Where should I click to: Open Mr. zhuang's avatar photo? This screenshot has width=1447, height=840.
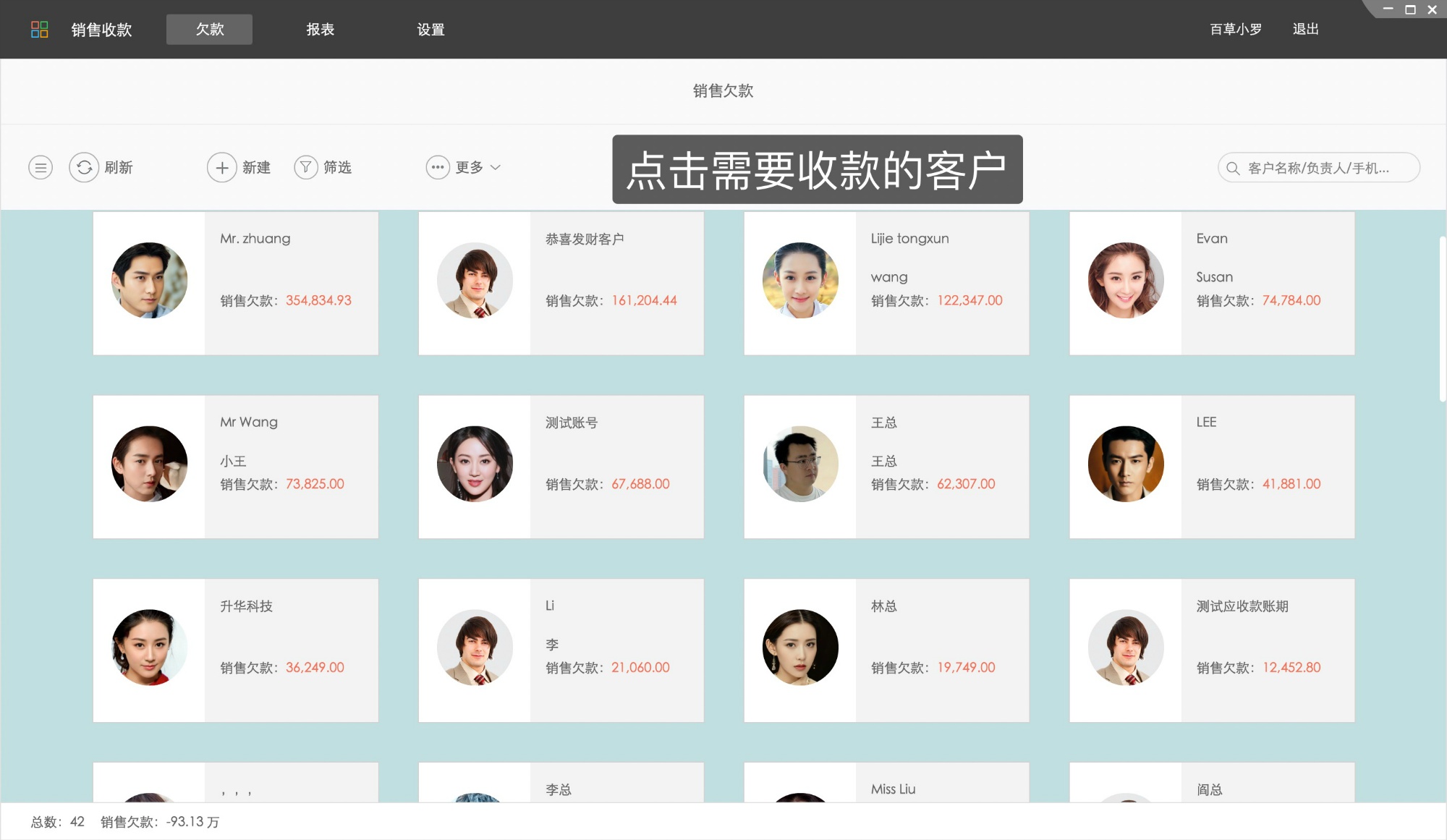point(149,281)
